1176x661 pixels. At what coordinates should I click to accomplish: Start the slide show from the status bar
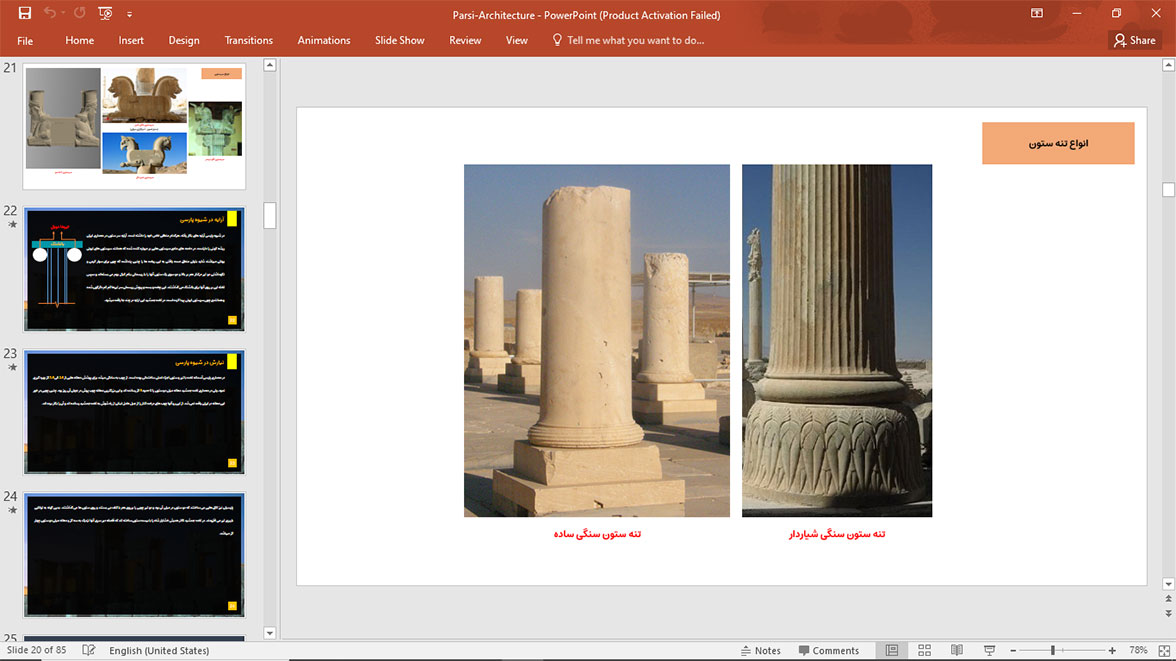click(x=990, y=650)
